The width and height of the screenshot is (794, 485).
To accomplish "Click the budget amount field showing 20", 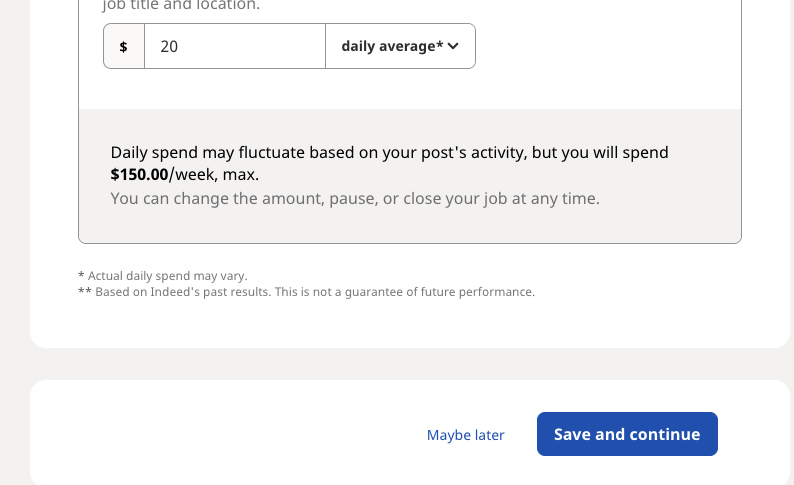I will [234, 46].
